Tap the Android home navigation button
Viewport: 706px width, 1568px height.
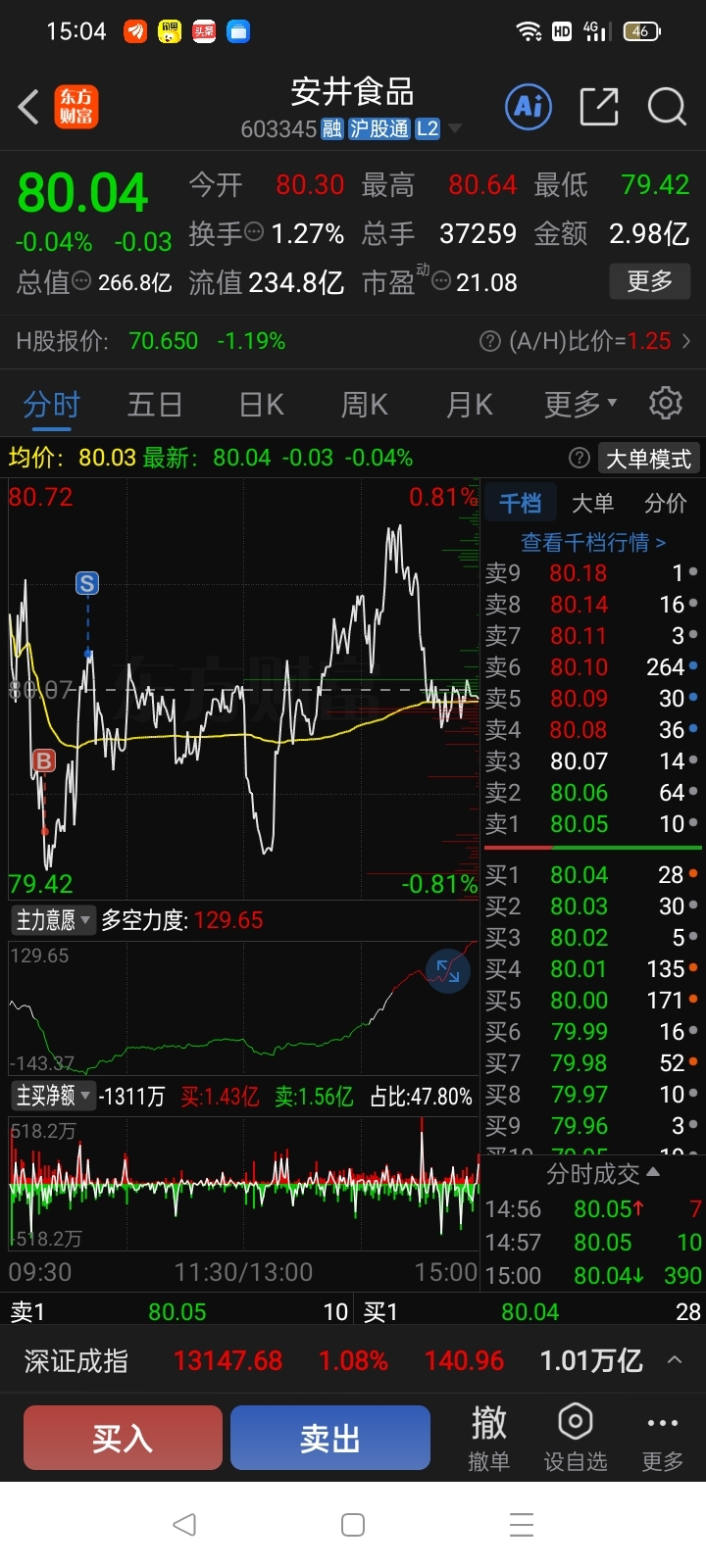coord(353,1524)
